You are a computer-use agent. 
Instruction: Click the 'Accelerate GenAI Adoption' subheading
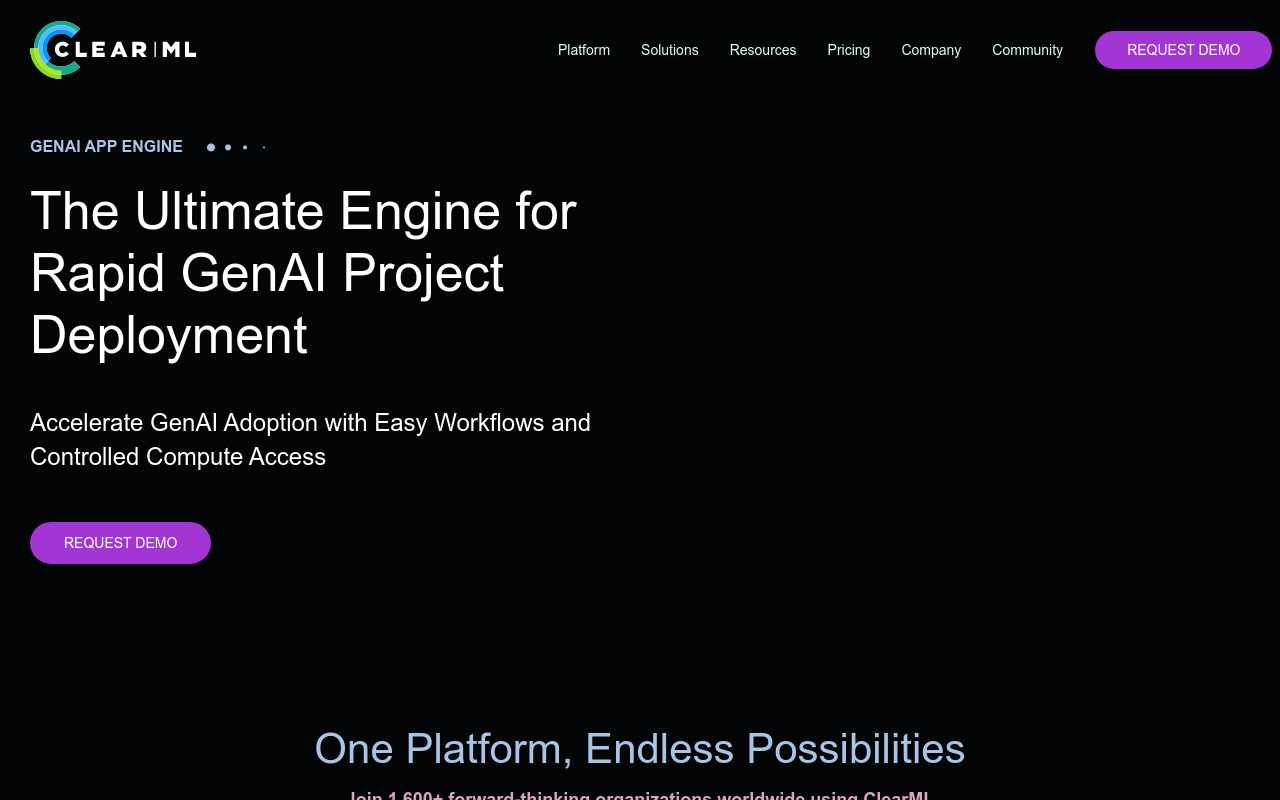(310, 439)
